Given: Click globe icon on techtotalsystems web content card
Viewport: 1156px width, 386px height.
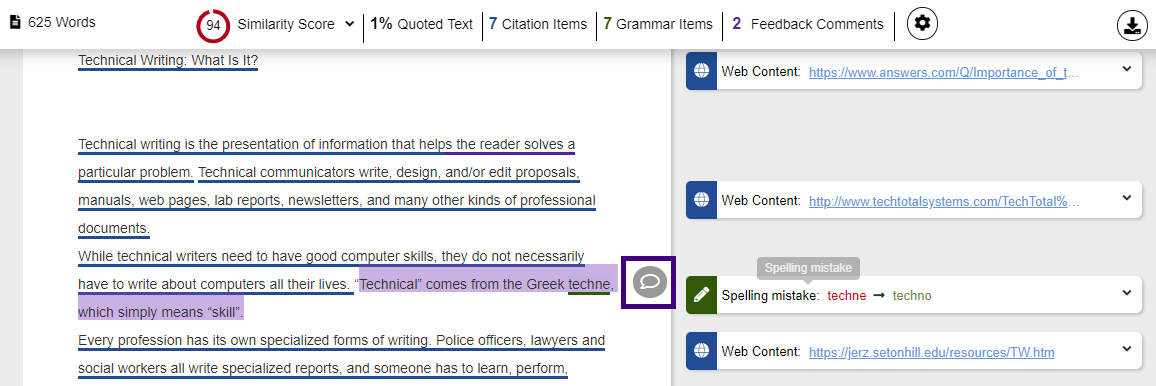Looking at the screenshot, I should coord(701,200).
